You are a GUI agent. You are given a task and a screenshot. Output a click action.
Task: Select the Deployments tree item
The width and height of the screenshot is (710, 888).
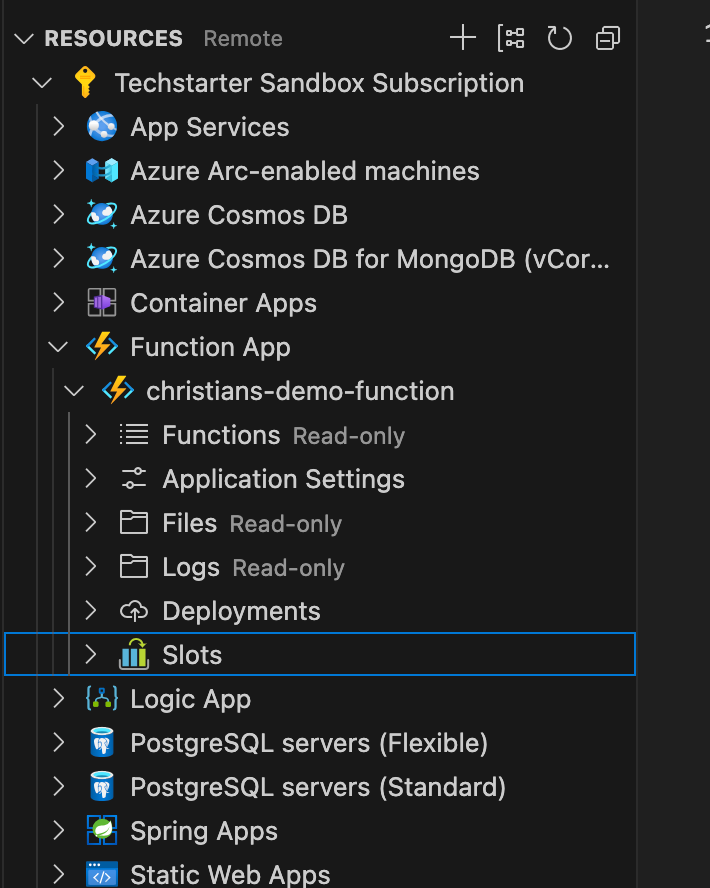[x=241, y=611]
